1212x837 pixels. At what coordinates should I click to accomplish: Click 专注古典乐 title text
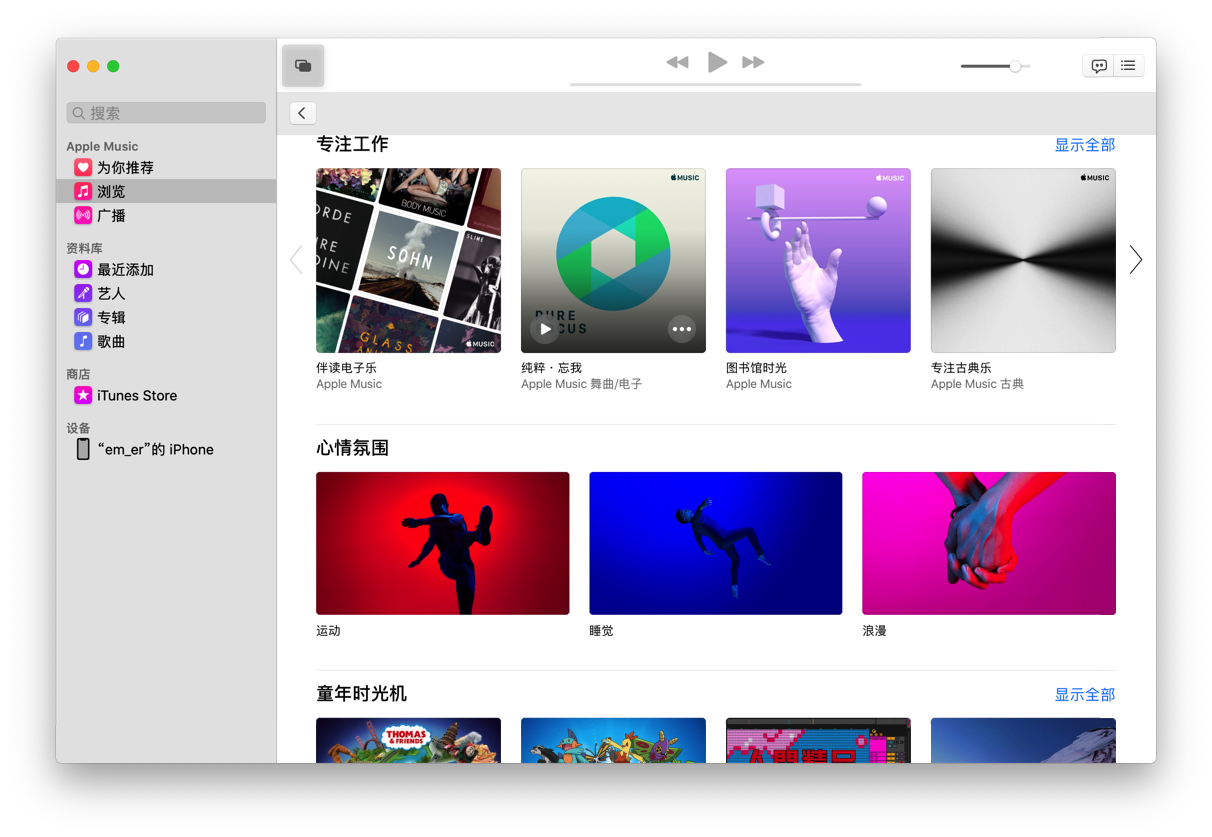point(961,368)
